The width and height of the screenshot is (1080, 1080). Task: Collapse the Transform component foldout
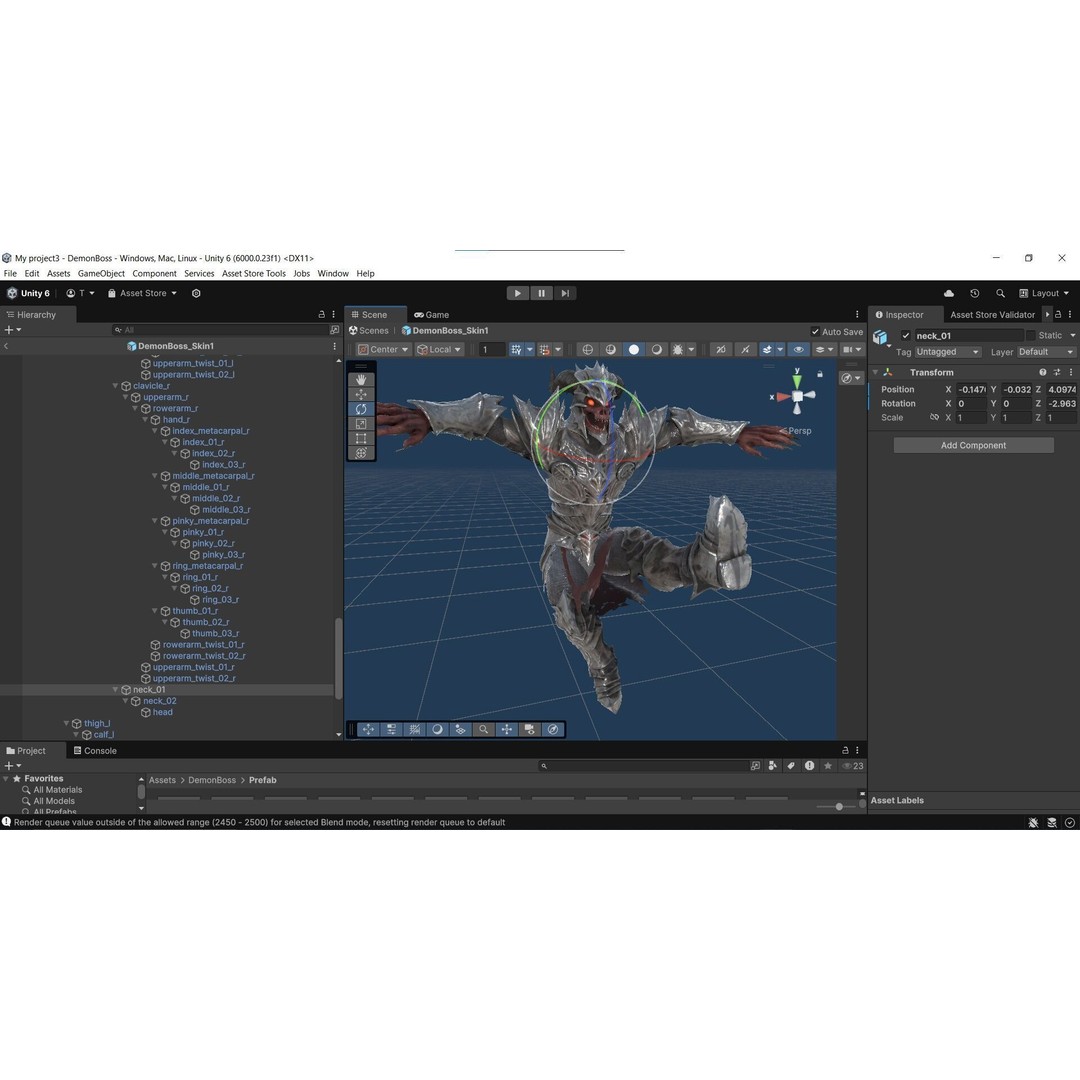click(x=875, y=372)
